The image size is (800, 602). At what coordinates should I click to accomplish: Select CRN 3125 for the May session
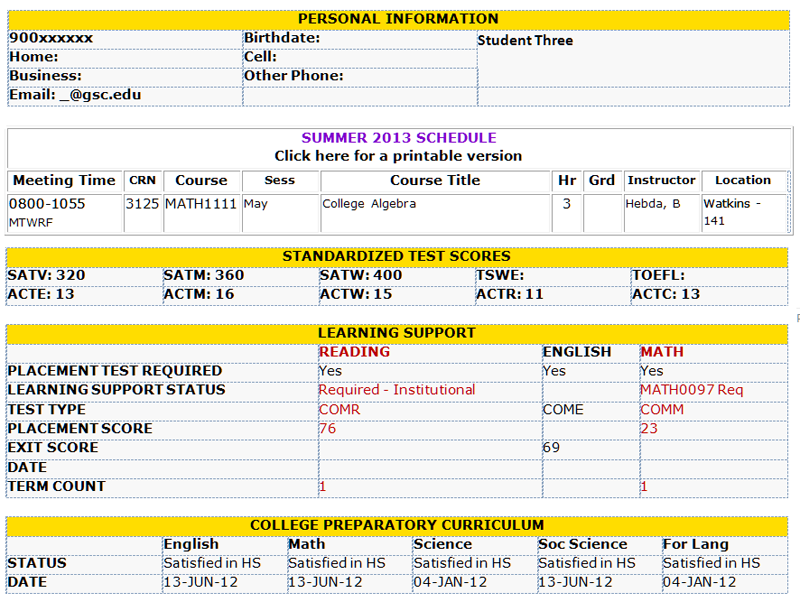click(x=141, y=202)
